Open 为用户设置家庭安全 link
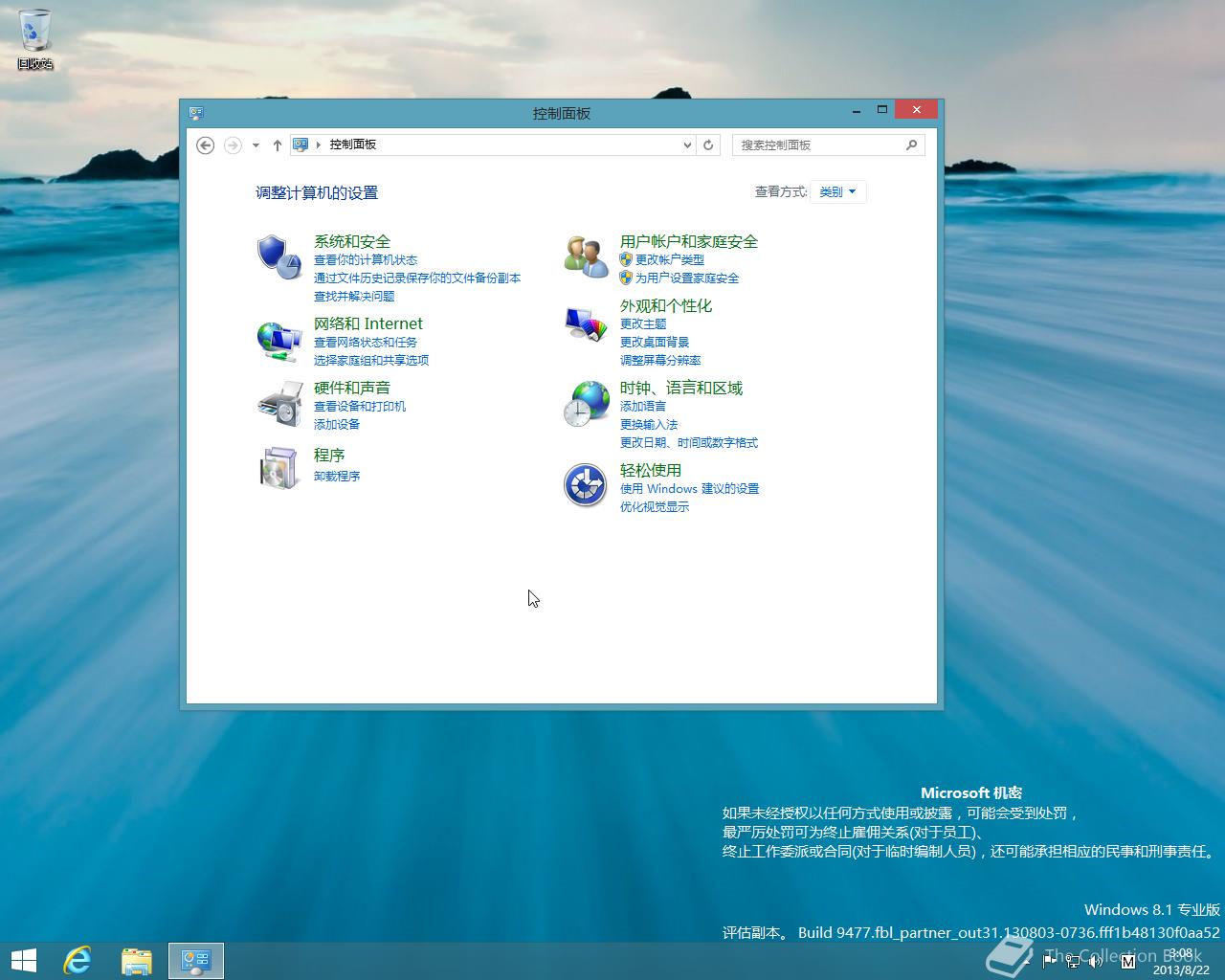Viewport: 1225px width, 980px height. 687,278
